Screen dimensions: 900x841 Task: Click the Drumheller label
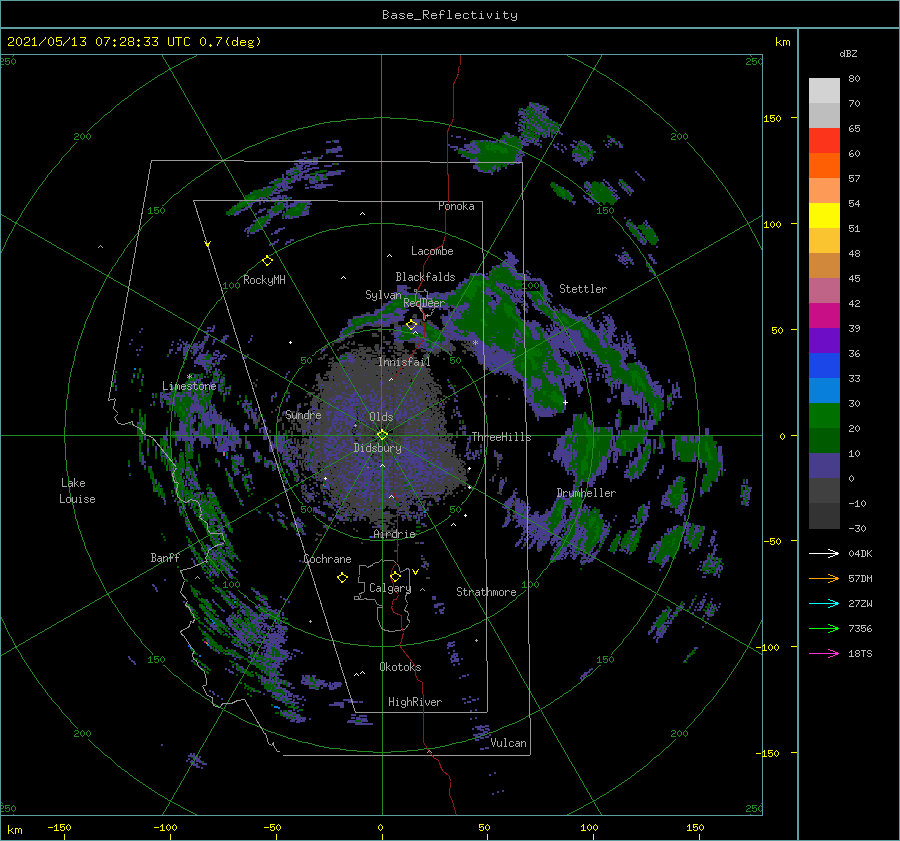coord(586,493)
